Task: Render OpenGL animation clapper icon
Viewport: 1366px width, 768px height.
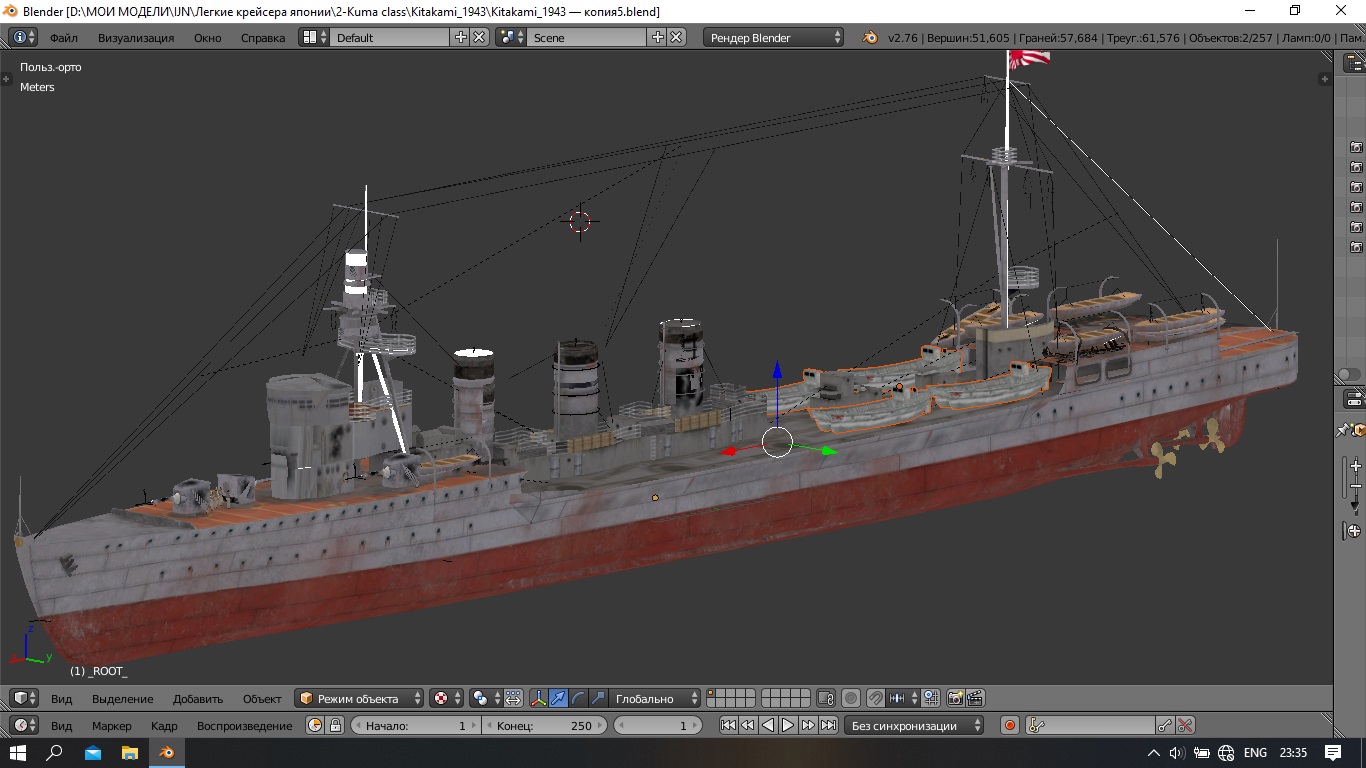Action: tap(976, 698)
